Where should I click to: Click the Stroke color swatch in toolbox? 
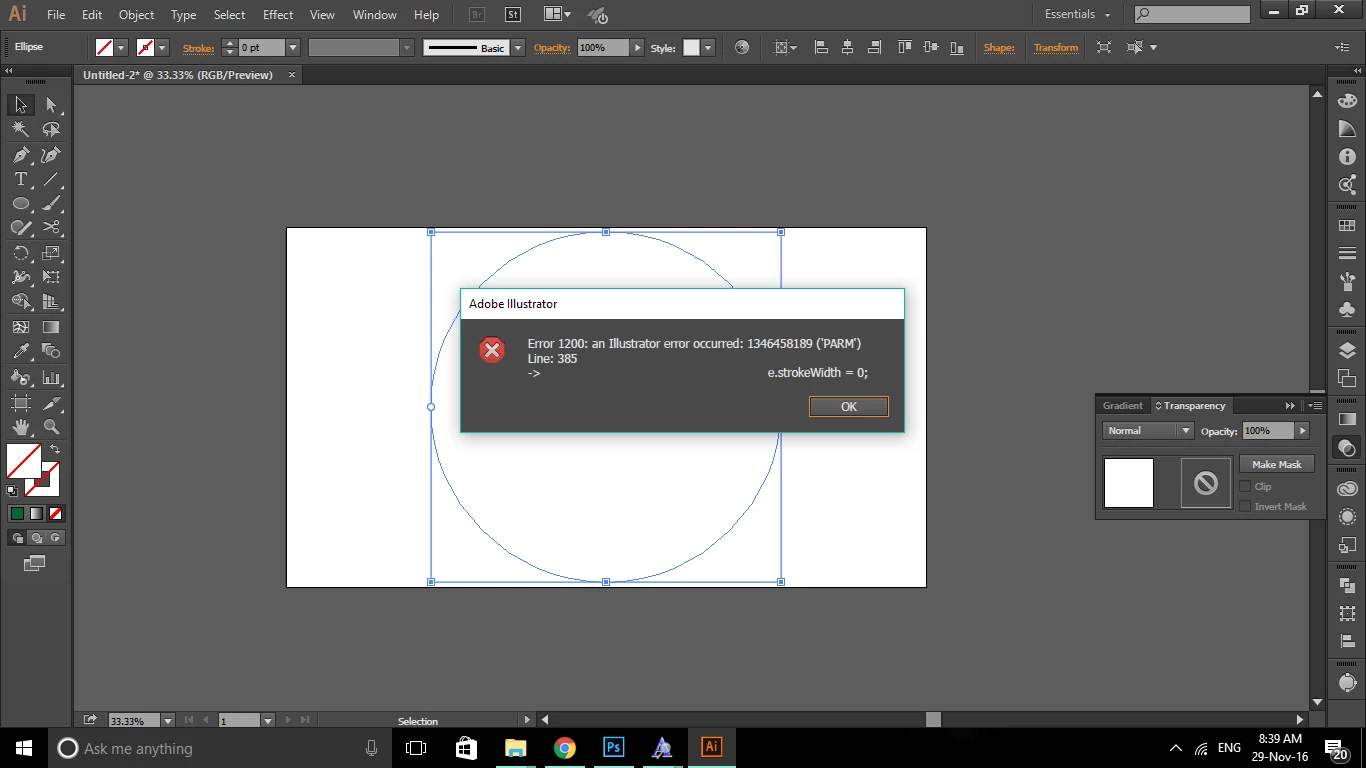coord(42,479)
